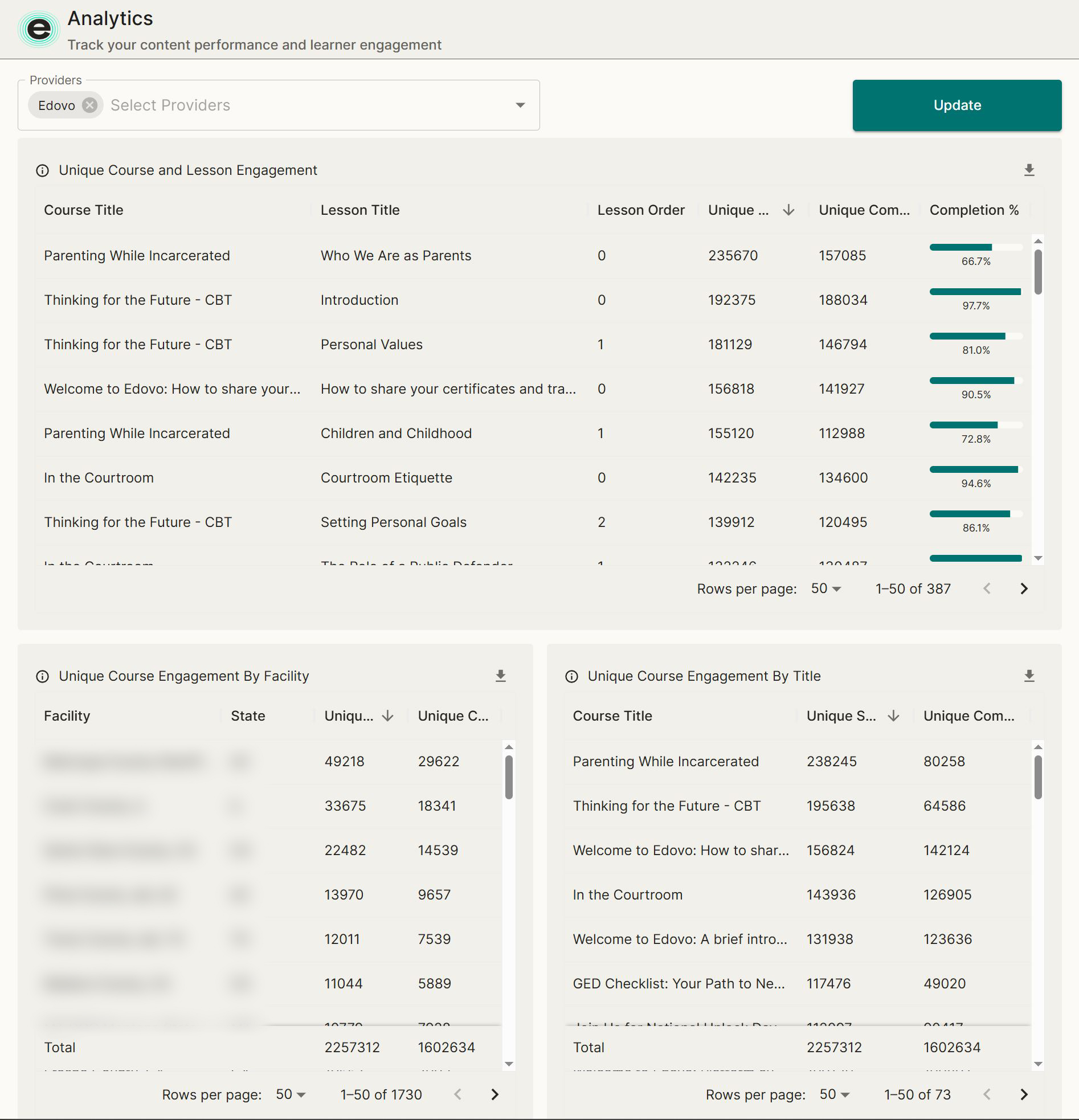The width and height of the screenshot is (1079, 1120).
Task: Click info icon beside Unique Course and Lesson Engagement
Action: click(42, 171)
